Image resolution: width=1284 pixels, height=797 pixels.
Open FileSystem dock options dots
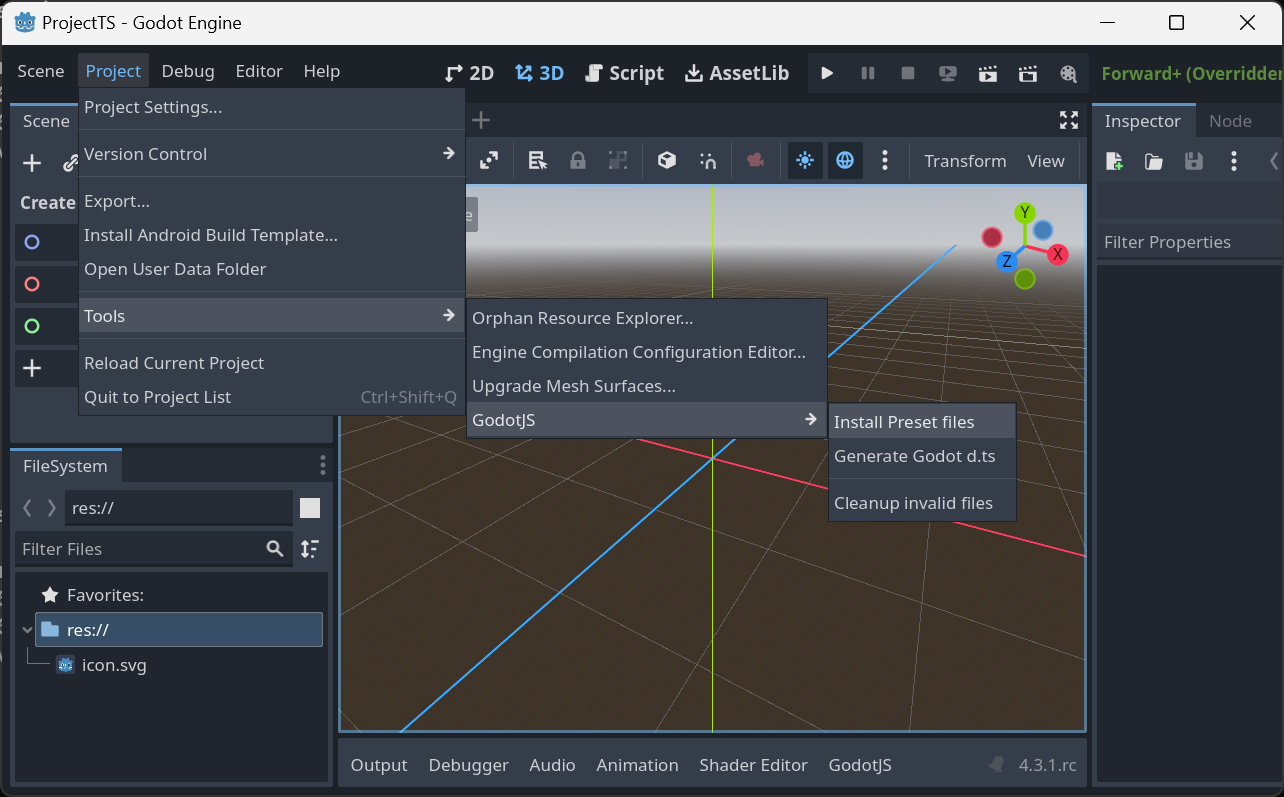tap(322, 465)
